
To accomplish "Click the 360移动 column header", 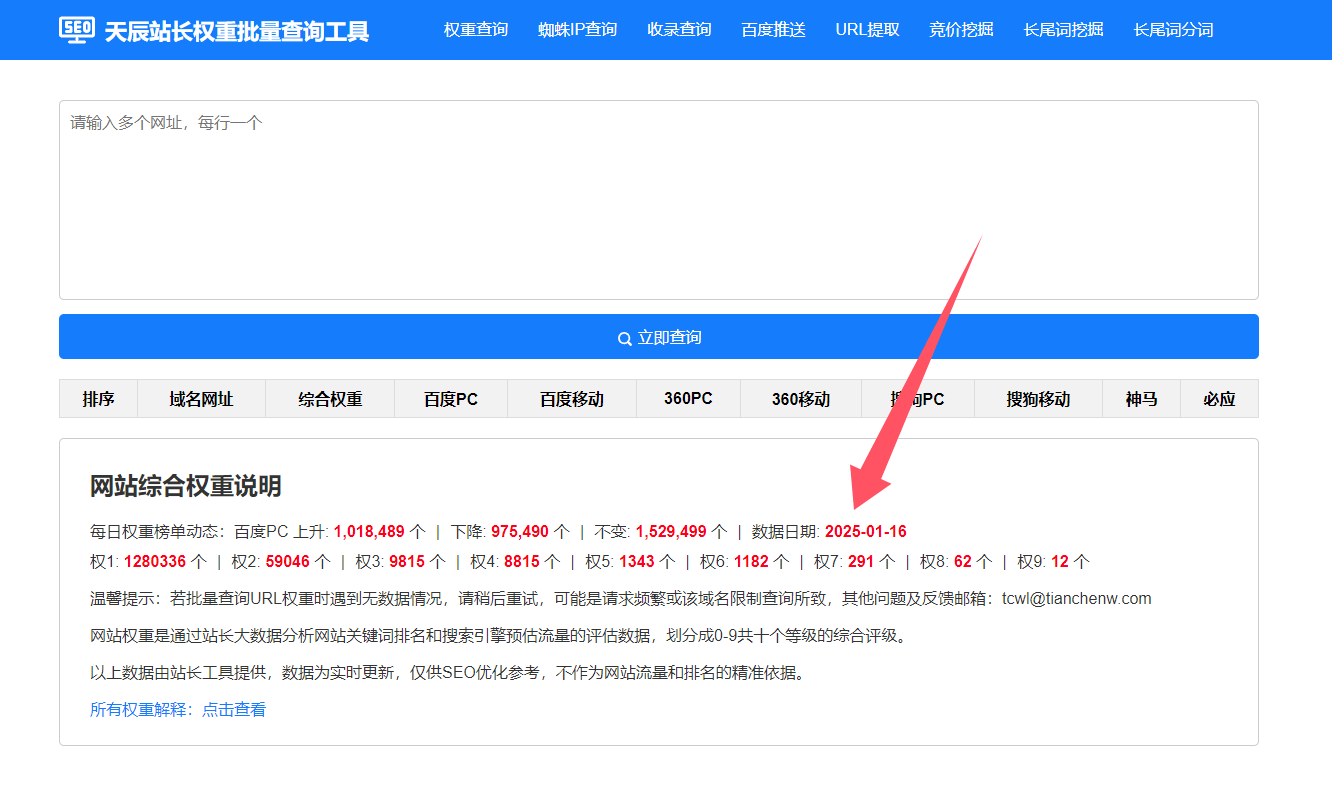I will 801,399.
